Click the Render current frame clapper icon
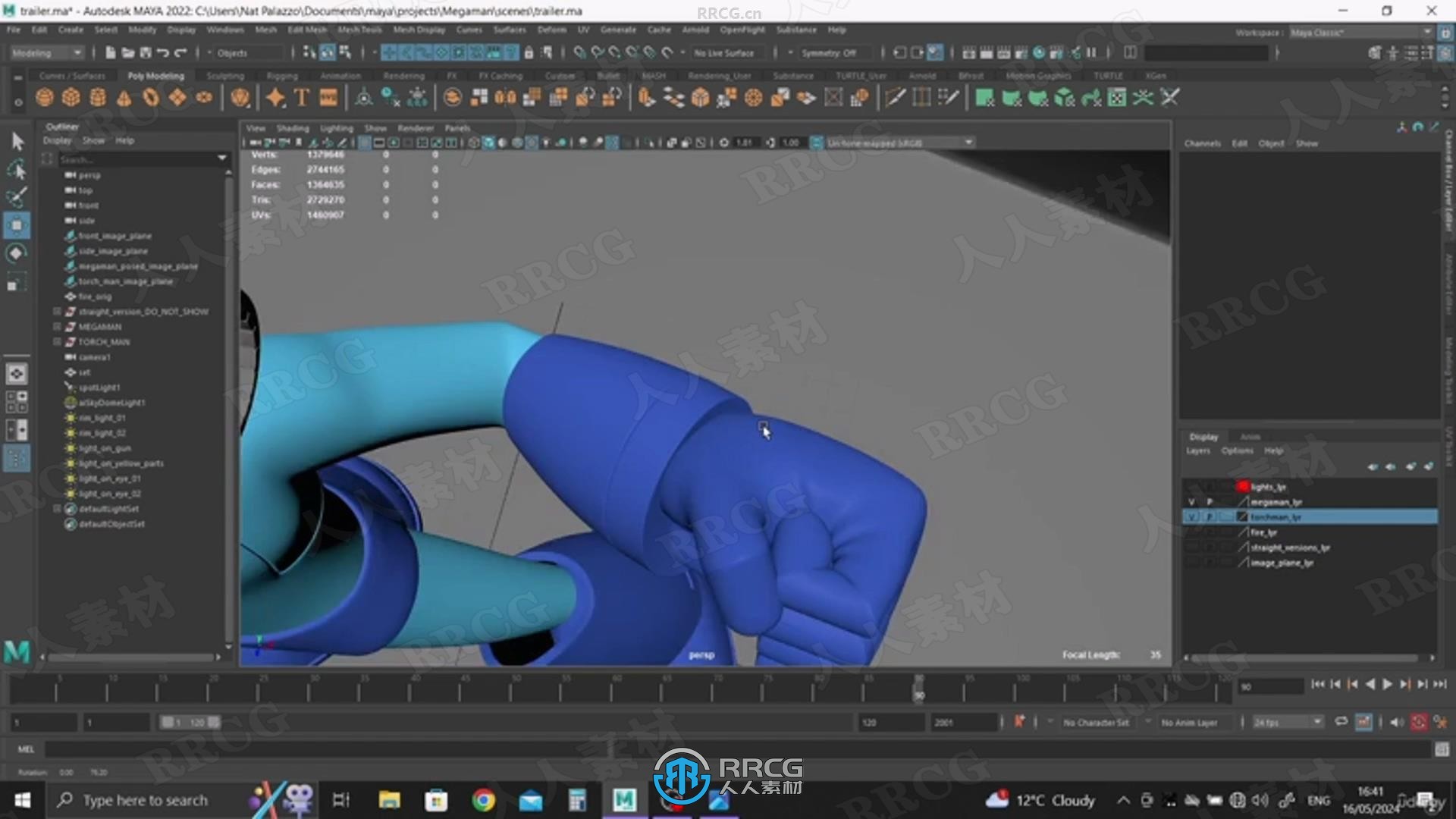 986,52
